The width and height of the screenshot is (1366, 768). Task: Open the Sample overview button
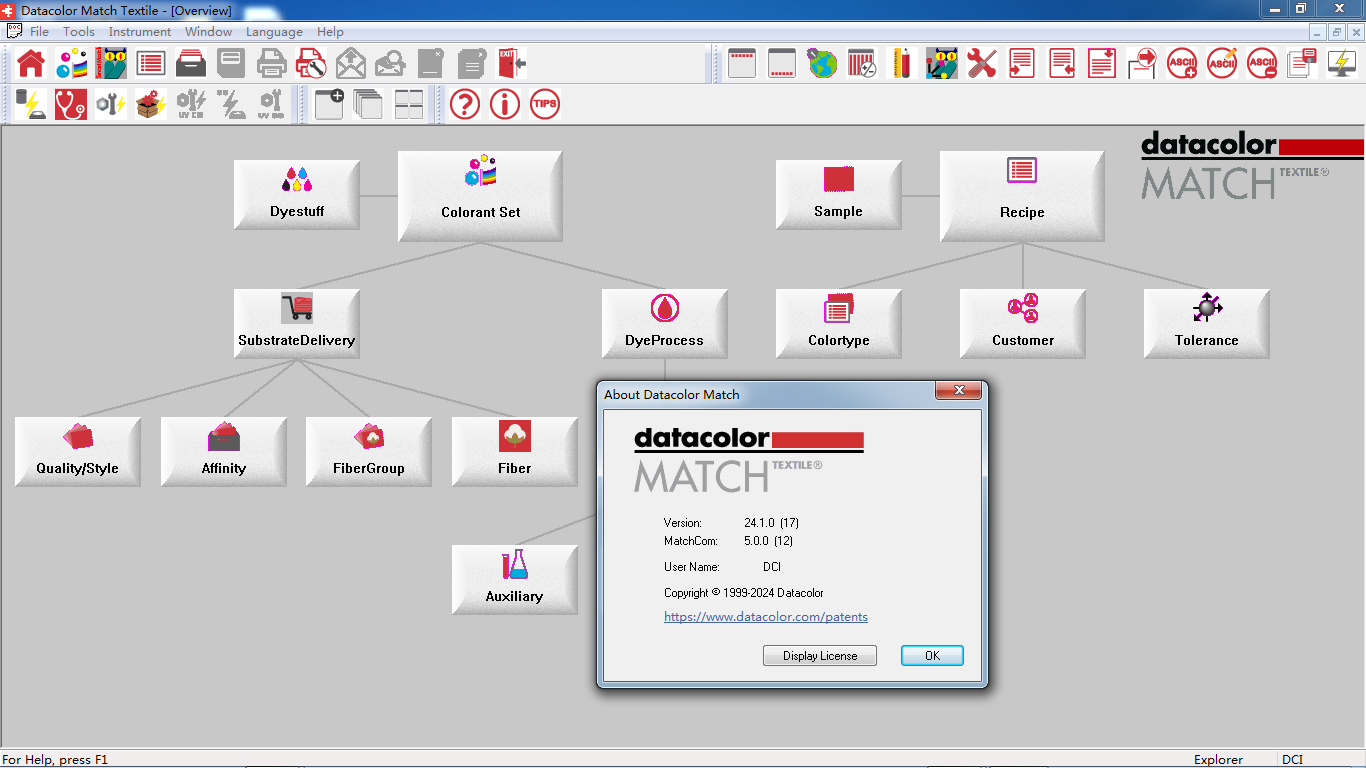pyautogui.click(x=838, y=195)
